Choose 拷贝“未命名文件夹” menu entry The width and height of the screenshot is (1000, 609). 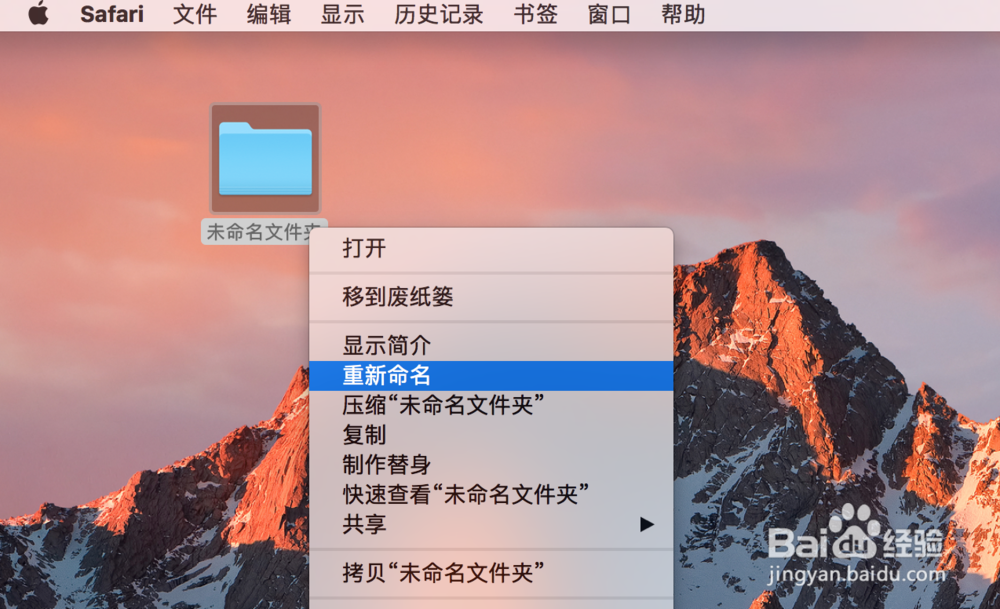[x=491, y=573]
